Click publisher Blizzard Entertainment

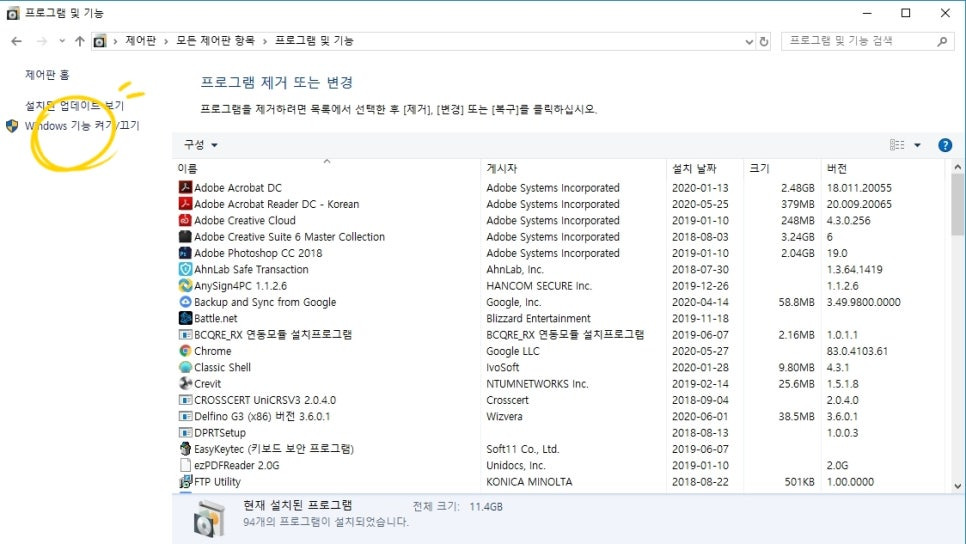tap(538, 319)
